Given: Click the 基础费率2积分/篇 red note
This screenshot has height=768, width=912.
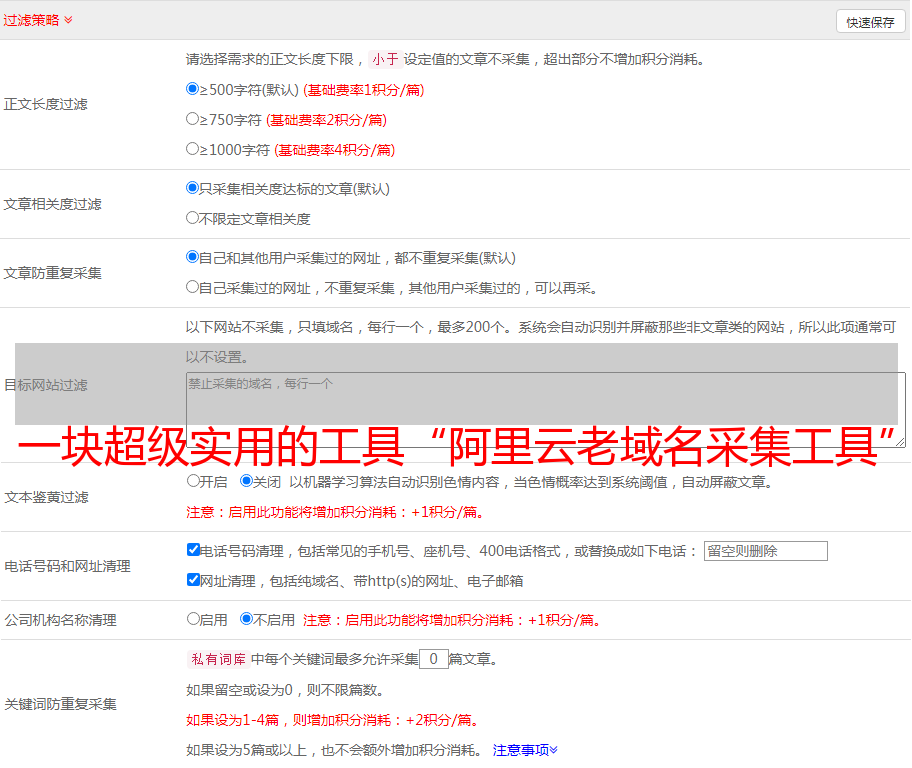Looking at the screenshot, I should tap(327, 120).
